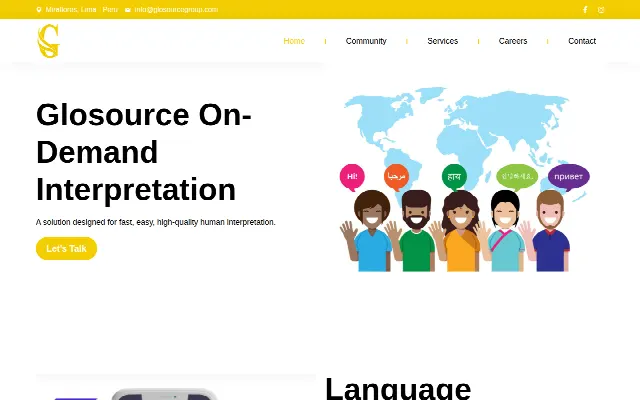640x400 pixels.
Task: Click the 'Language' heading at the bottom
Action: coord(398,388)
